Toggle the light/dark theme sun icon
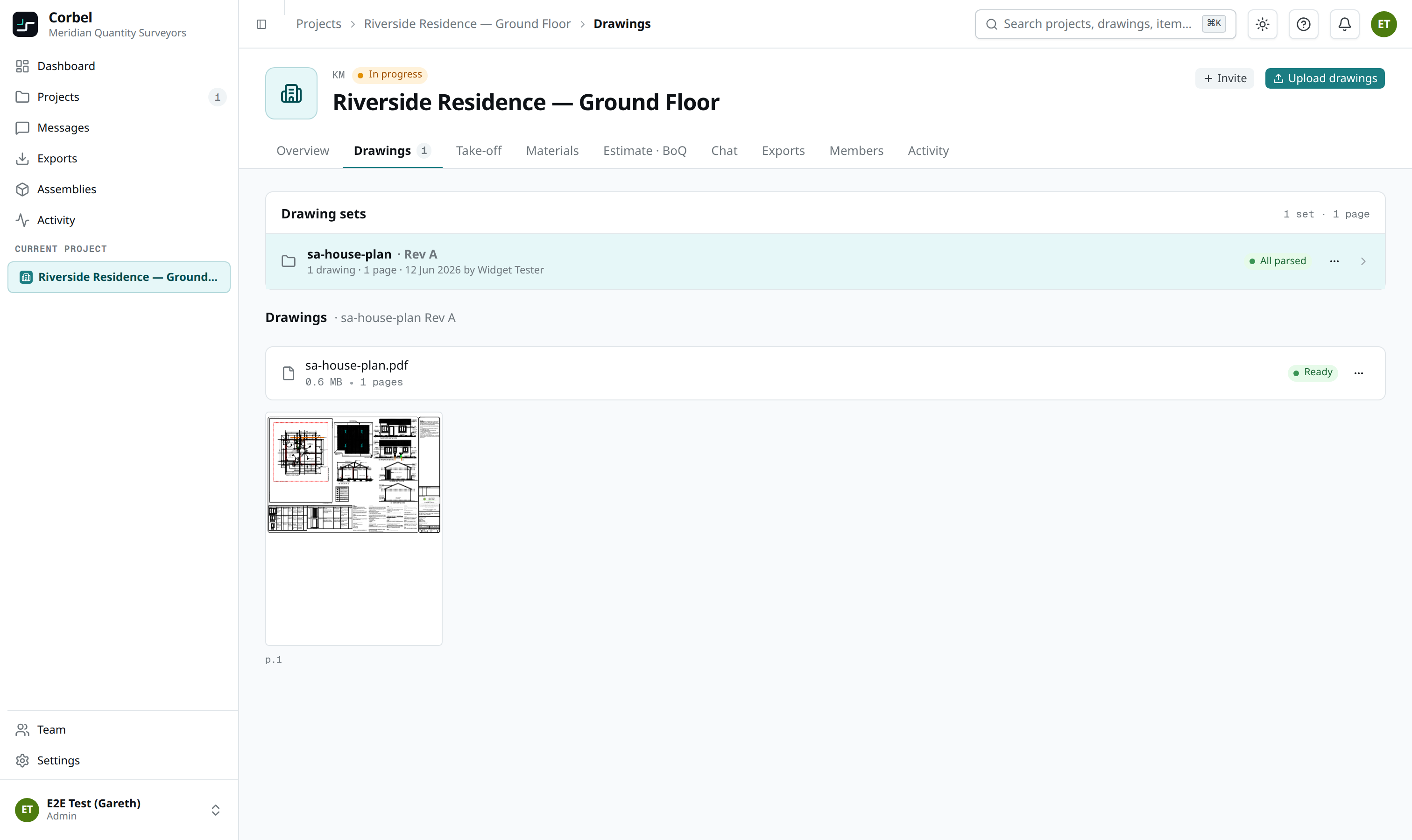Screen dimensions: 1412x840 [x=1262, y=24]
